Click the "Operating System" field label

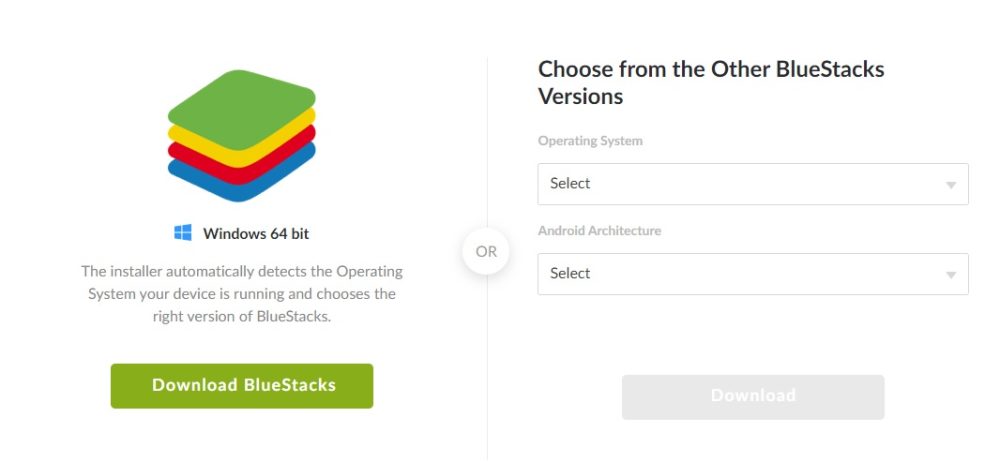coord(590,141)
